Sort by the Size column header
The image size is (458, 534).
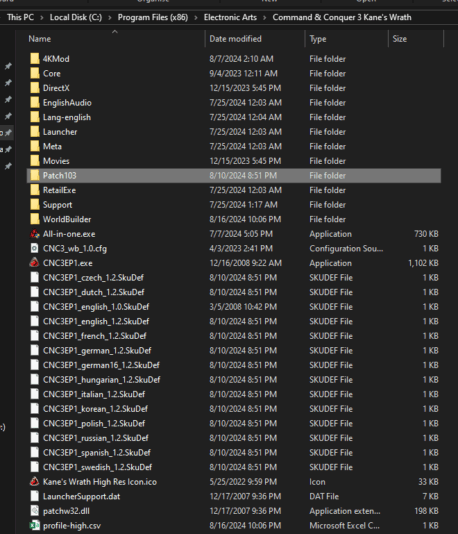(x=399, y=39)
